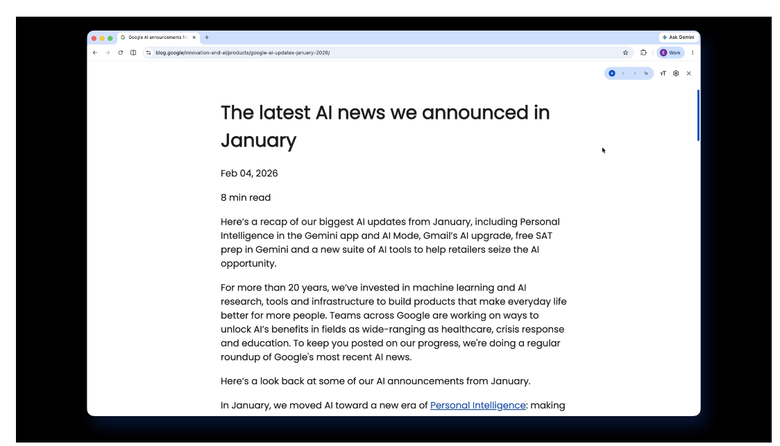Go to previous sentence in read aloud

click(x=623, y=74)
